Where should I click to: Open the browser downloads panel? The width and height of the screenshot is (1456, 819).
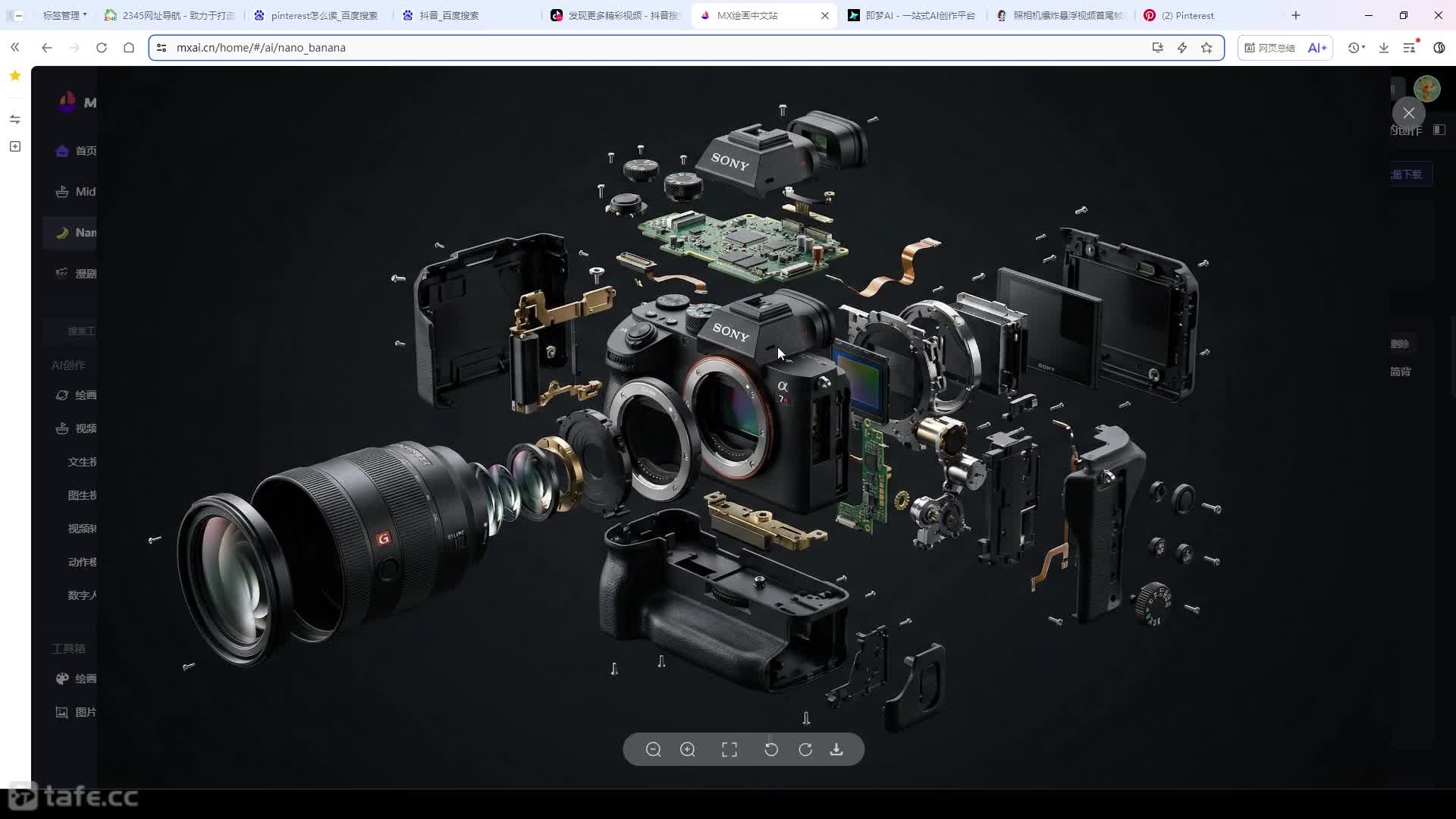1384,48
